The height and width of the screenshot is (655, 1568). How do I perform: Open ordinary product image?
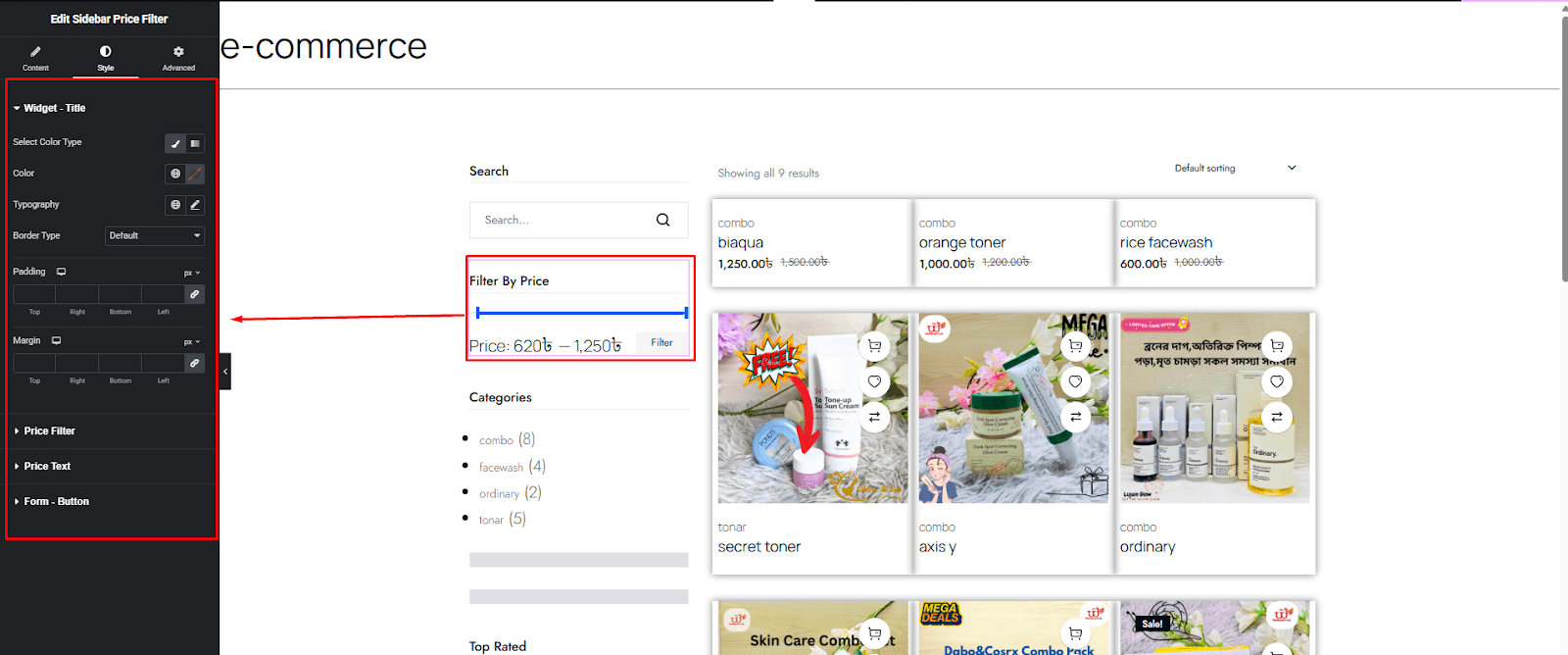[1214, 408]
